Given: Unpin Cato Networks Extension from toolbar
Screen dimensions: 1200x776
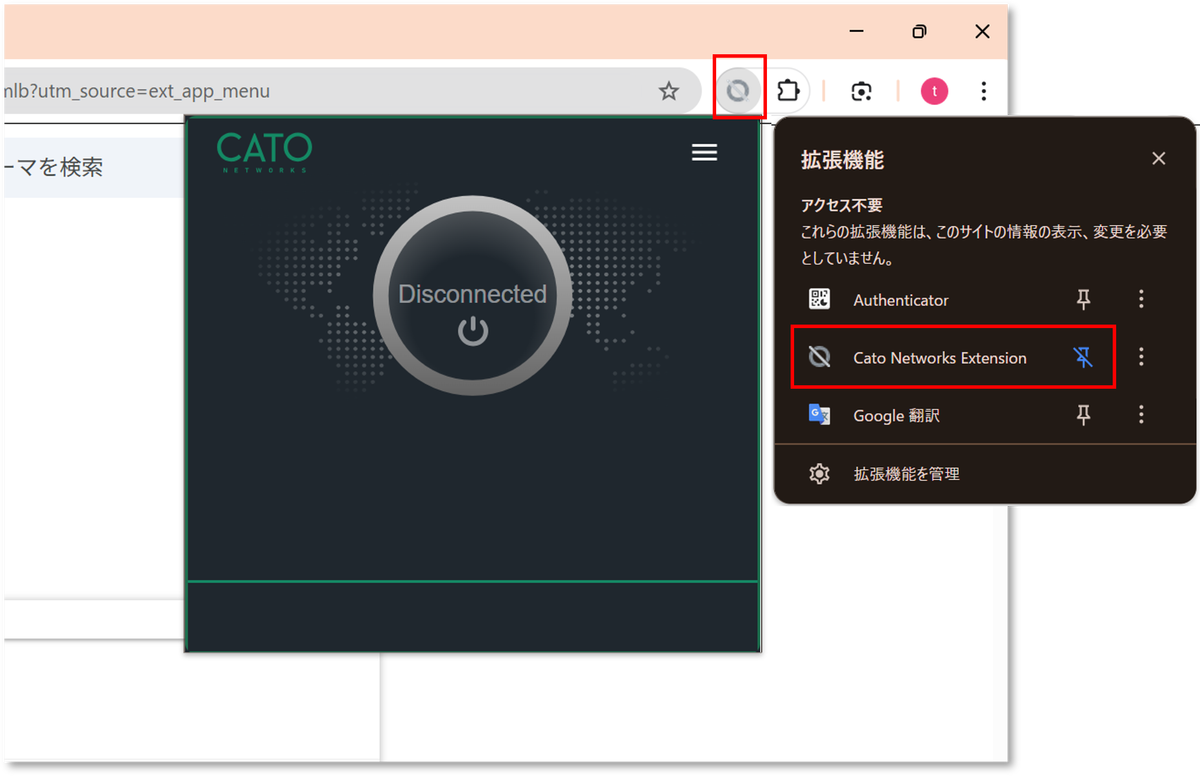Looking at the screenshot, I should (1083, 357).
